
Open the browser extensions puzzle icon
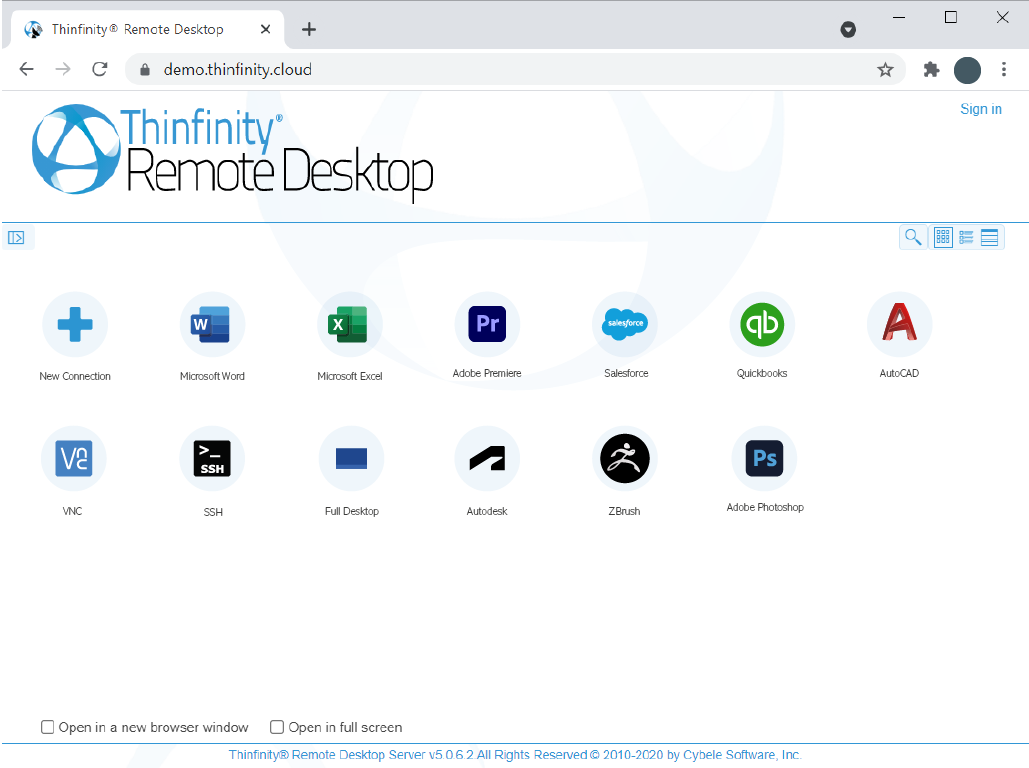[931, 70]
